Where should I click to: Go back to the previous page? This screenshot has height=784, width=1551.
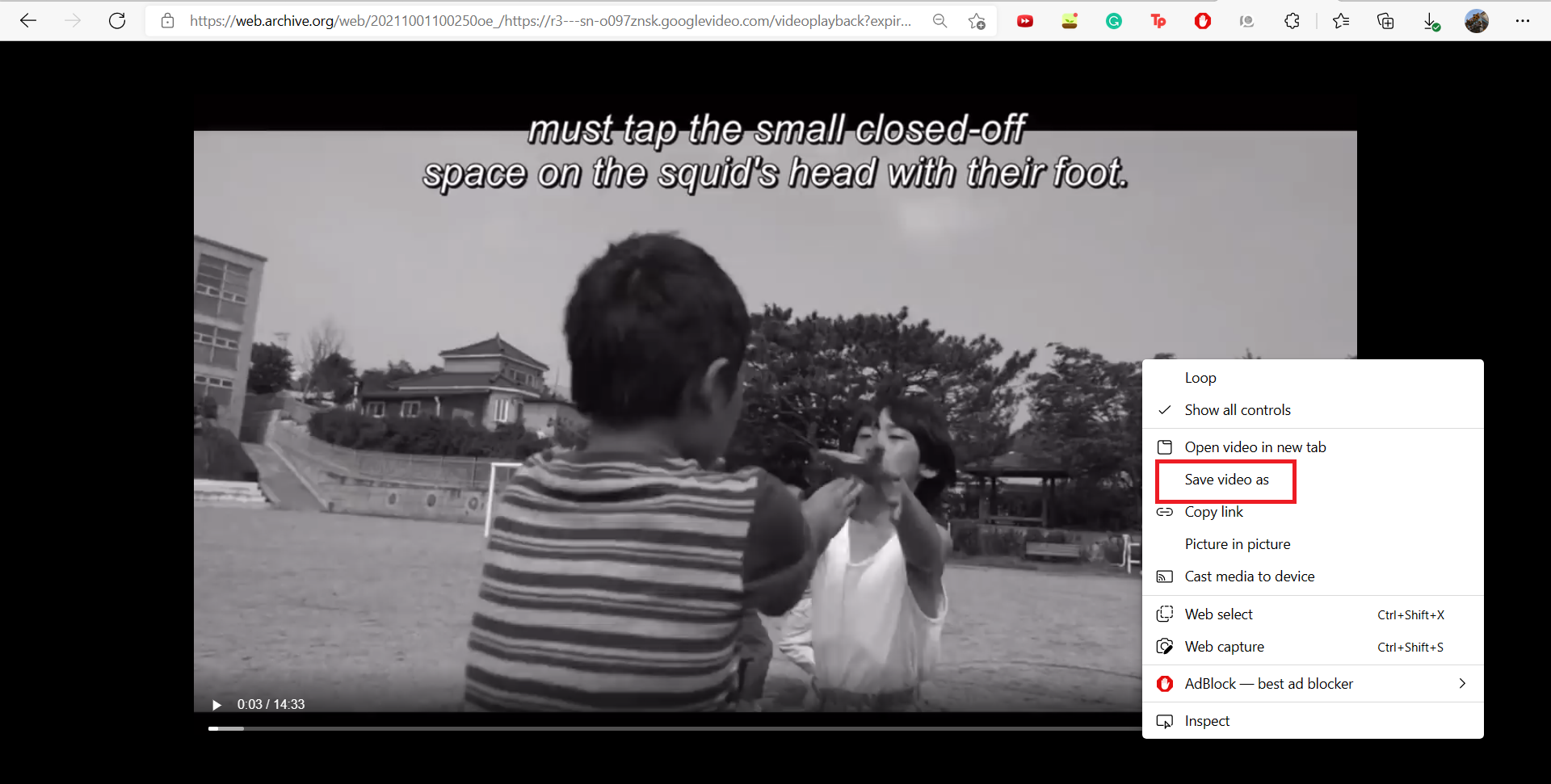28,21
